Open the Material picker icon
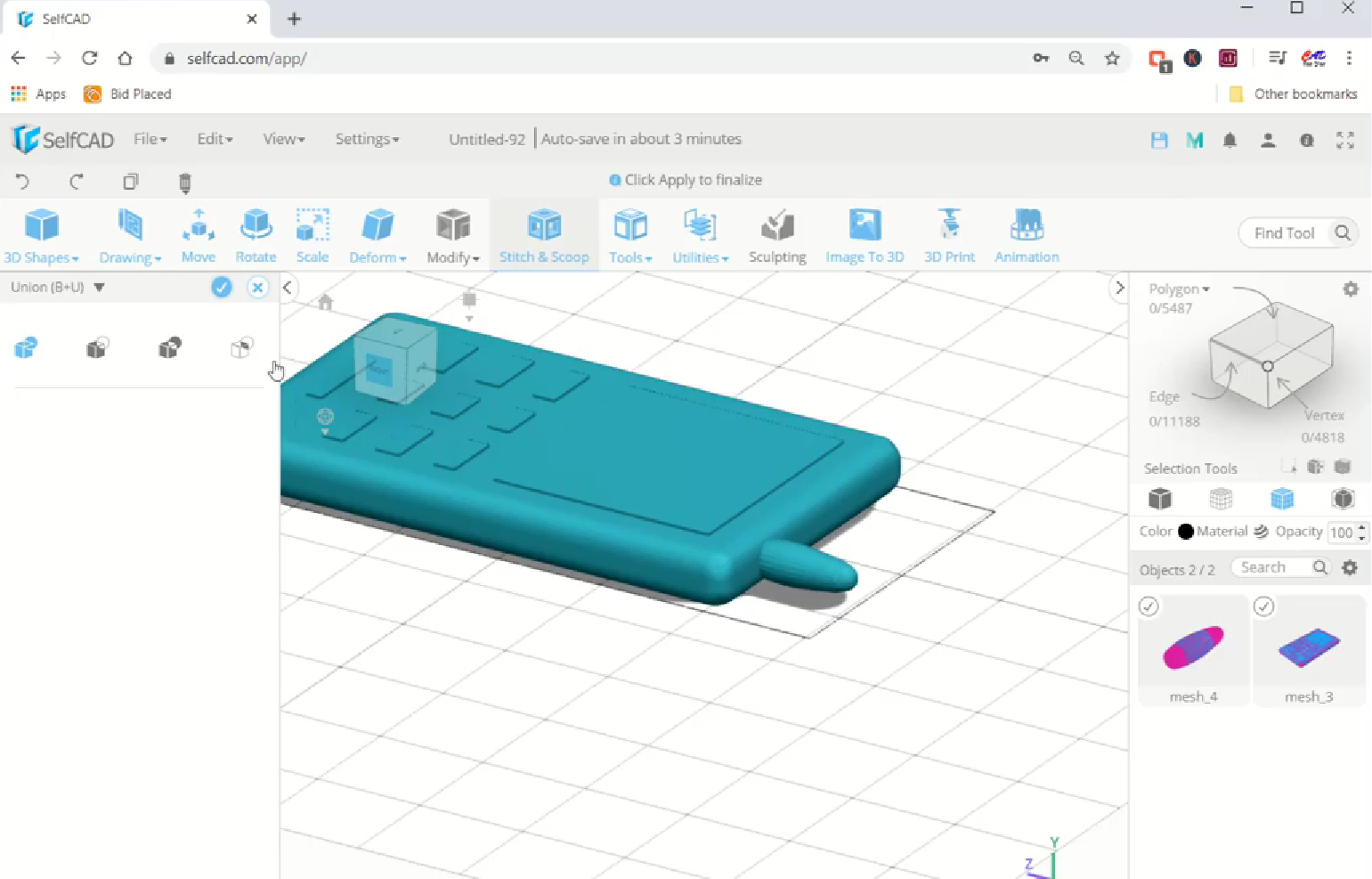Screen dimensions: 1372x879 pos(1261,532)
